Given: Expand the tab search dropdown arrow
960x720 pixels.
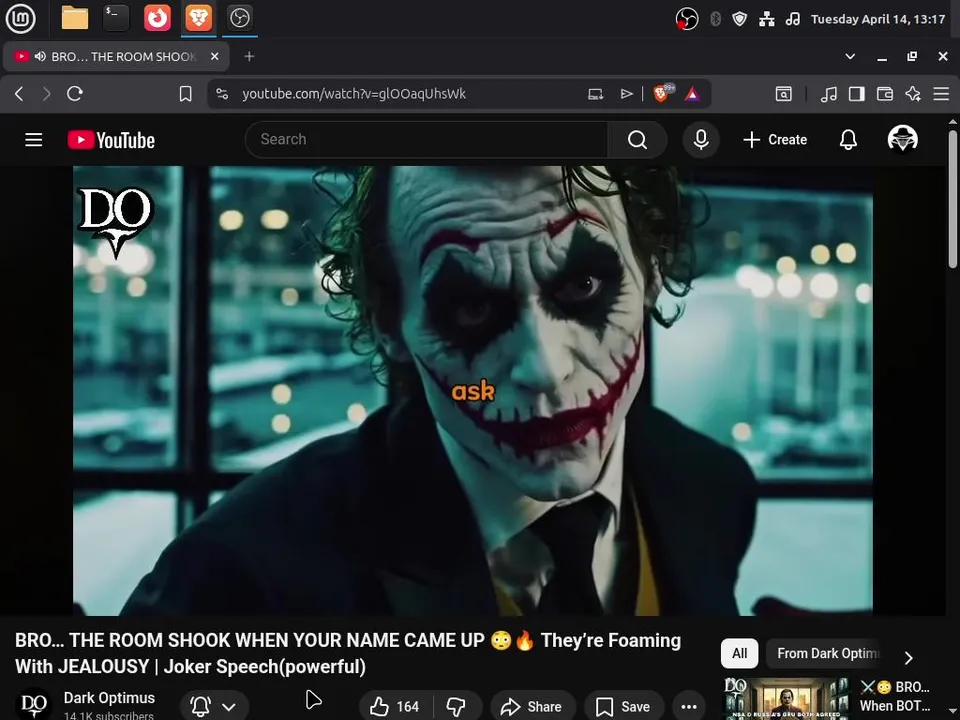Looking at the screenshot, I should point(850,56).
